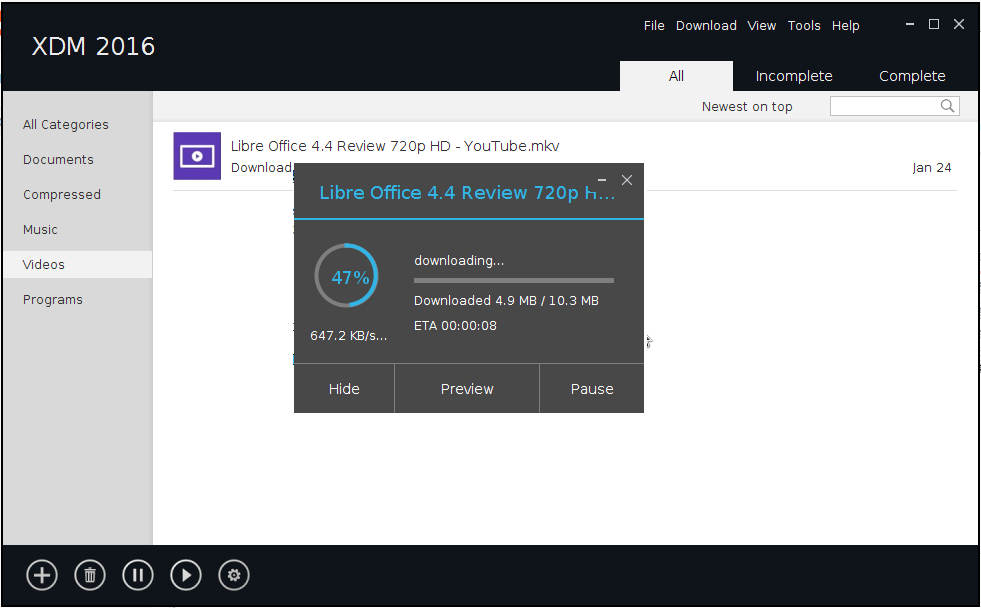This screenshot has height=608, width=981.
Task: Select the Libre Office 4.4 Review download entry
Action: pyautogui.click(x=565, y=156)
